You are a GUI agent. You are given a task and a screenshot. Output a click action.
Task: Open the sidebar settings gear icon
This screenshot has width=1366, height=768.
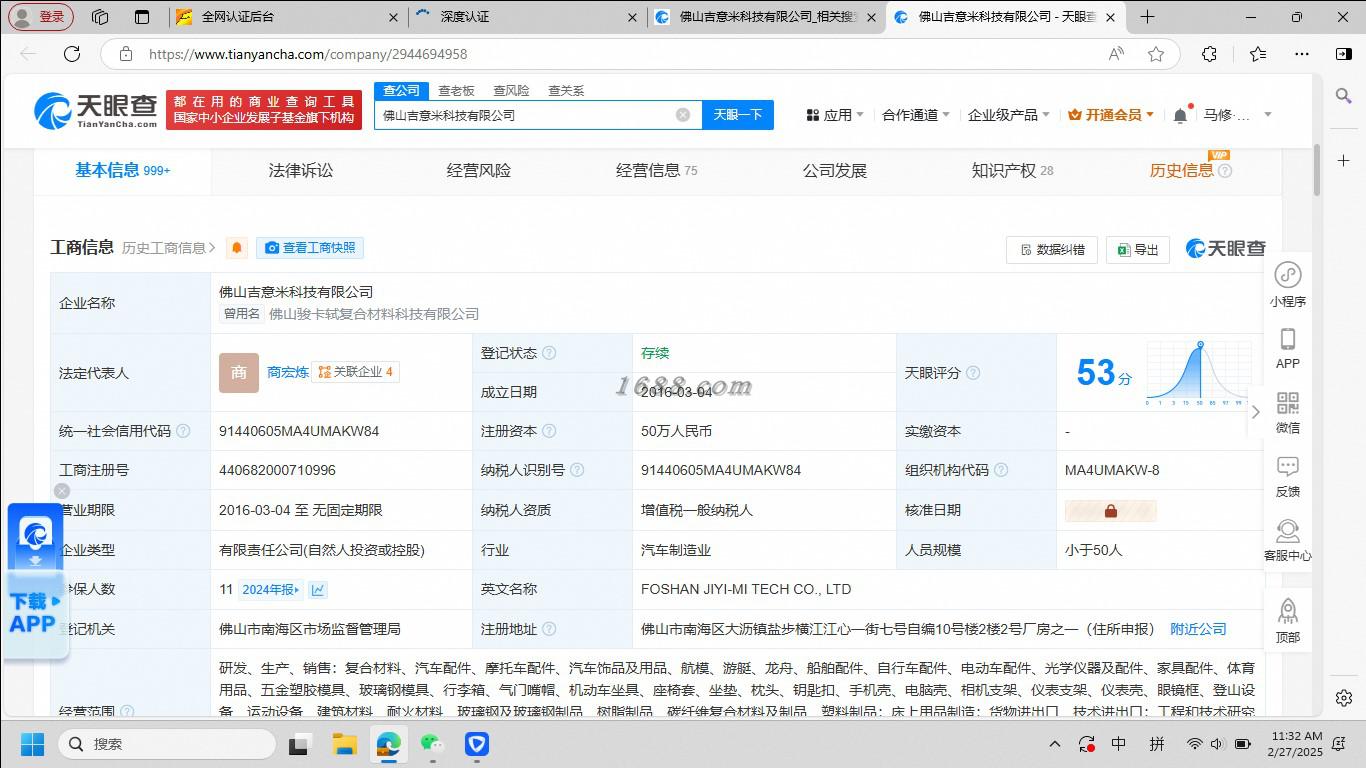1344,698
